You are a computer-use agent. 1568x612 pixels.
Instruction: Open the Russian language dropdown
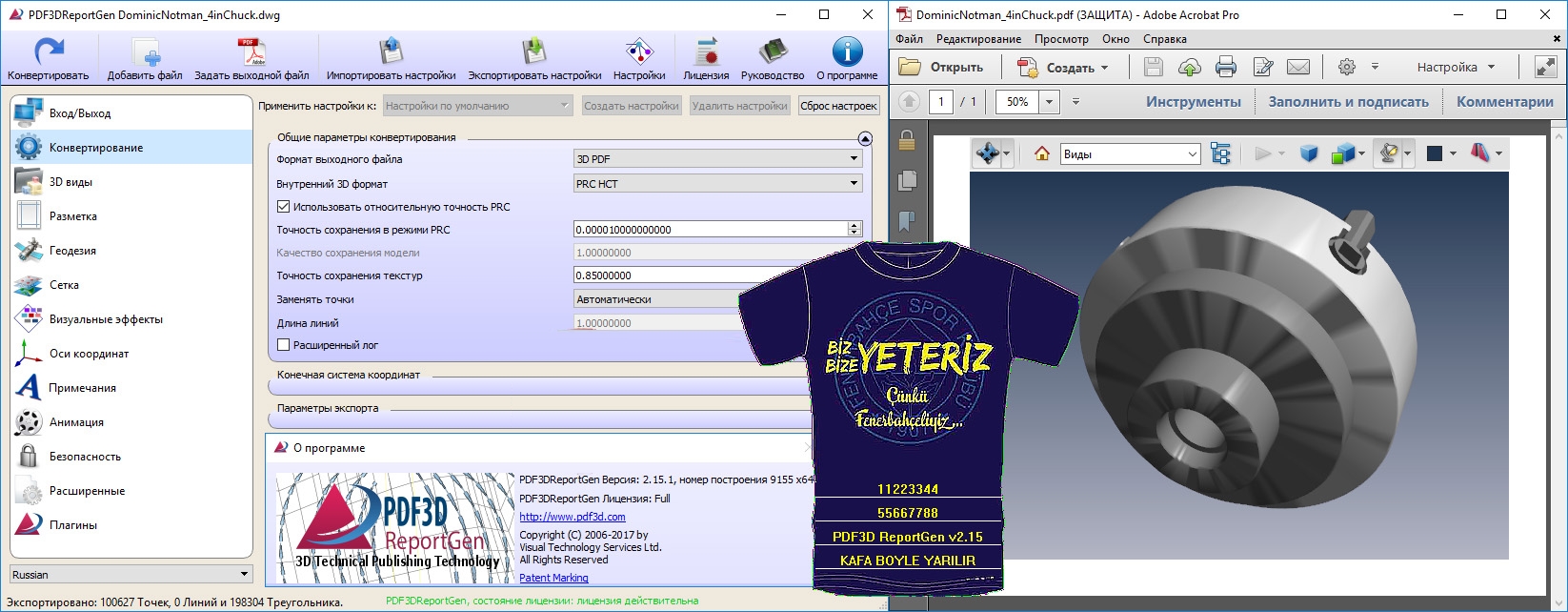pos(131,574)
